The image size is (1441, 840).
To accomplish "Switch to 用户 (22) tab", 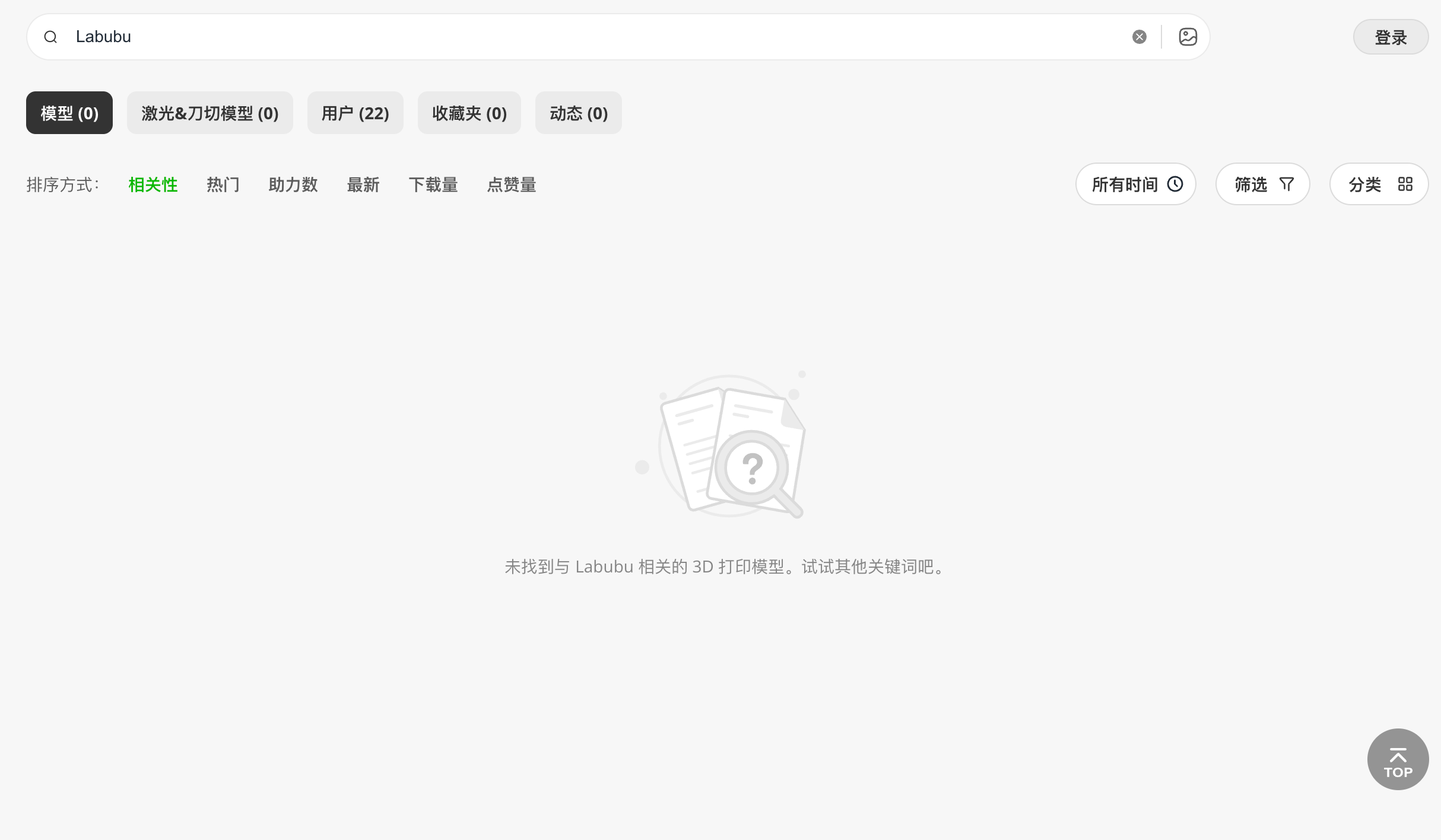I will pyautogui.click(x=355, y=113).
